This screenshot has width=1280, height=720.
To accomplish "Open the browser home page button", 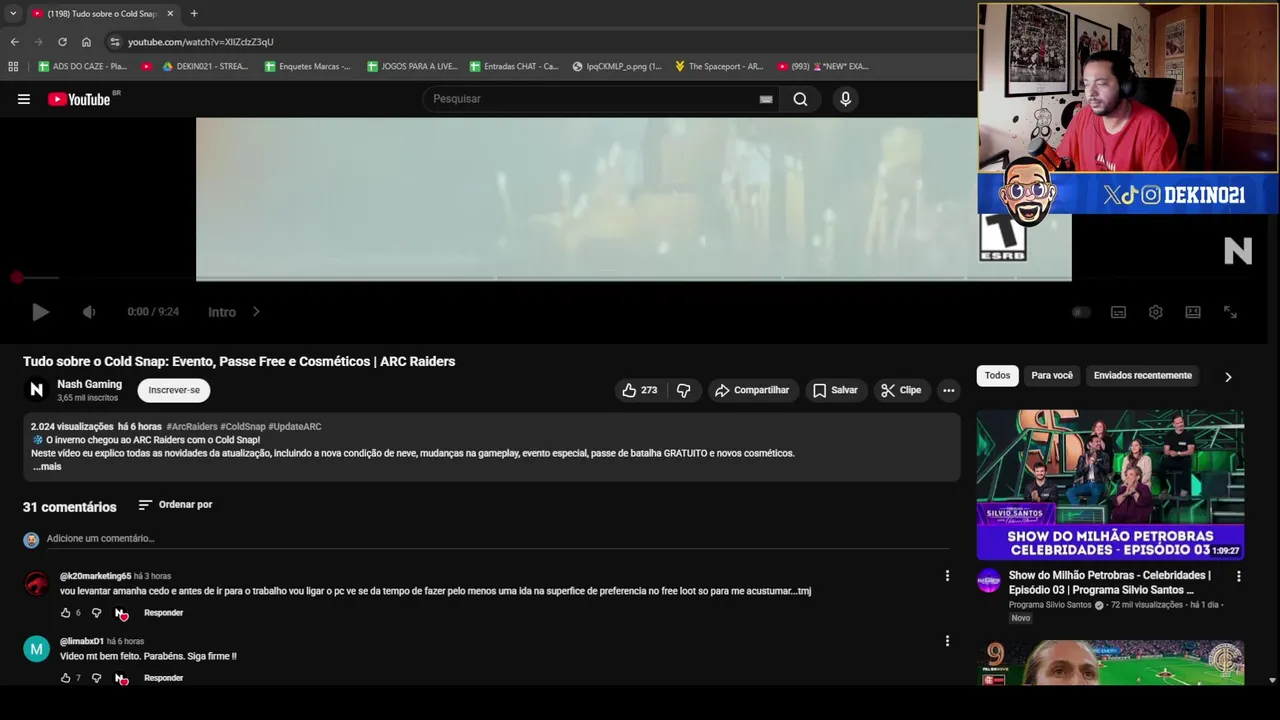I will tap(86, 42).
